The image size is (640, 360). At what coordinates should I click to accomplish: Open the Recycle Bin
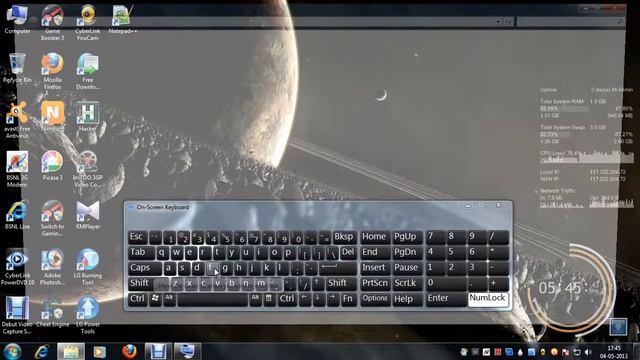coord(17,68)
